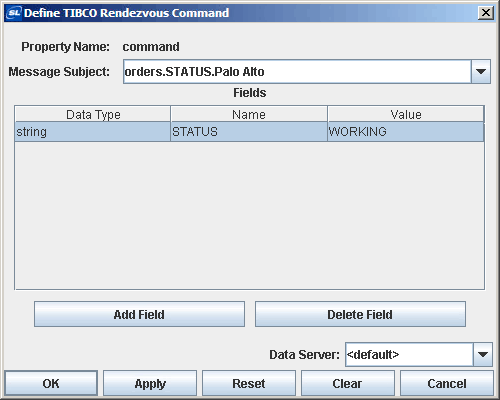Click the Value column header
Viewport: 500px width, 400px height.
click(x=406, y=114)
